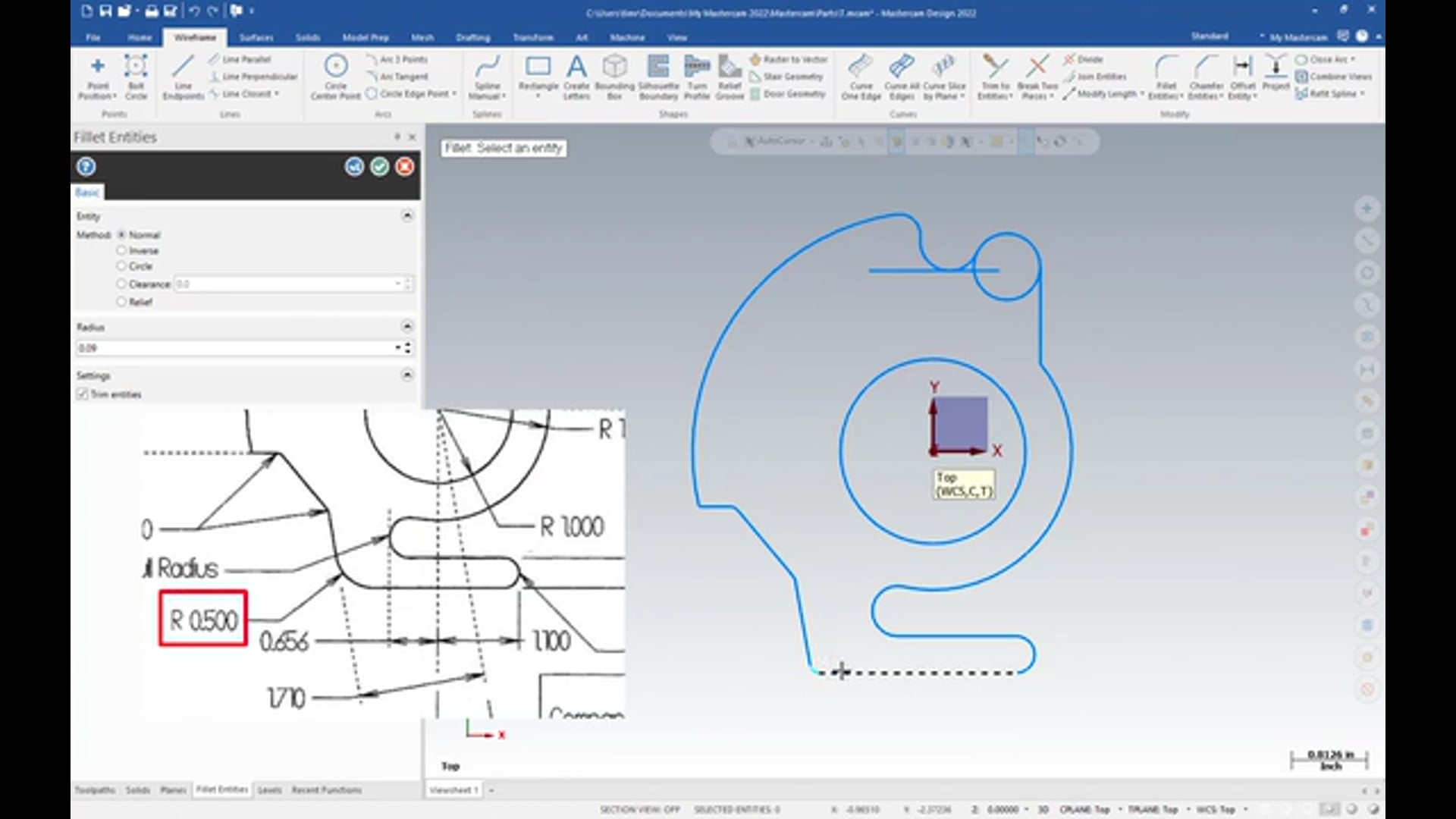The width and height of the screenshot is (1456, 819).
Task: Click the Arc Tangent button
Action: pos(397,77)
